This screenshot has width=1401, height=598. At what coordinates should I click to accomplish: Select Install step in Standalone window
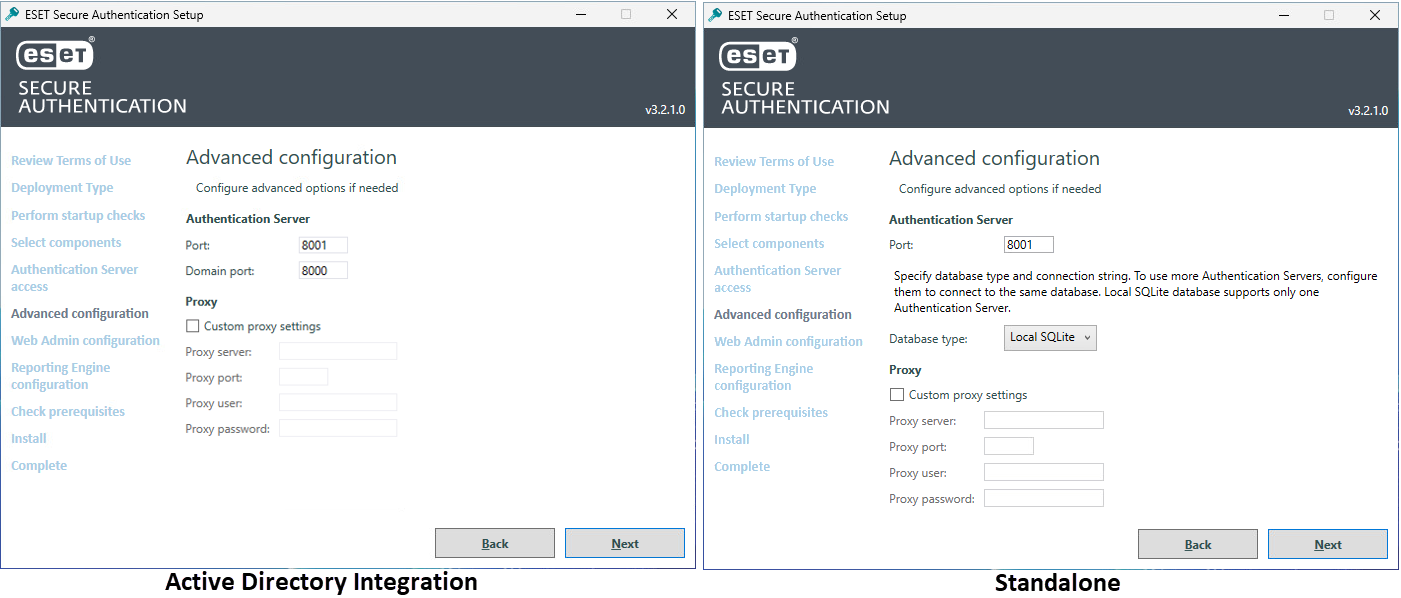pyautogui.click(x=732, y=439)
